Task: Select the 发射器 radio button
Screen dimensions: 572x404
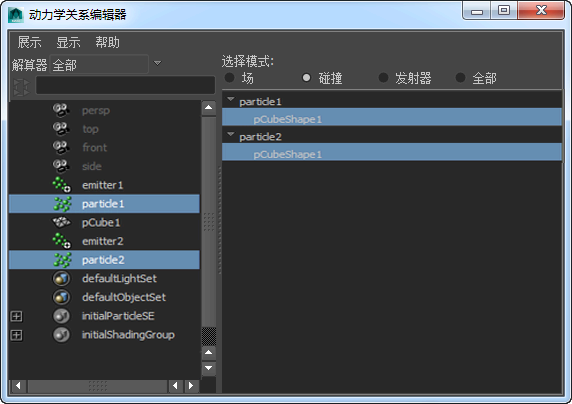Action: pyautogui.click(x=383, y=77)
